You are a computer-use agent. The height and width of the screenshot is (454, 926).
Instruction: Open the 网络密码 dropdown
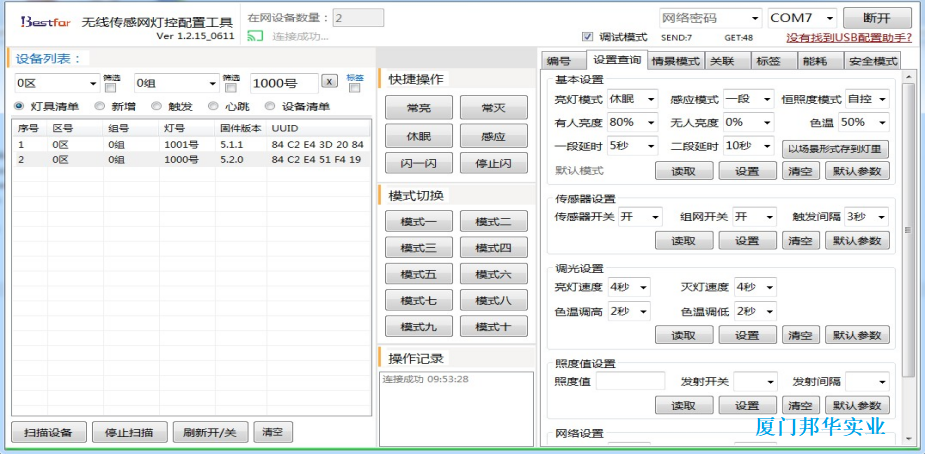tap(710, 18)
